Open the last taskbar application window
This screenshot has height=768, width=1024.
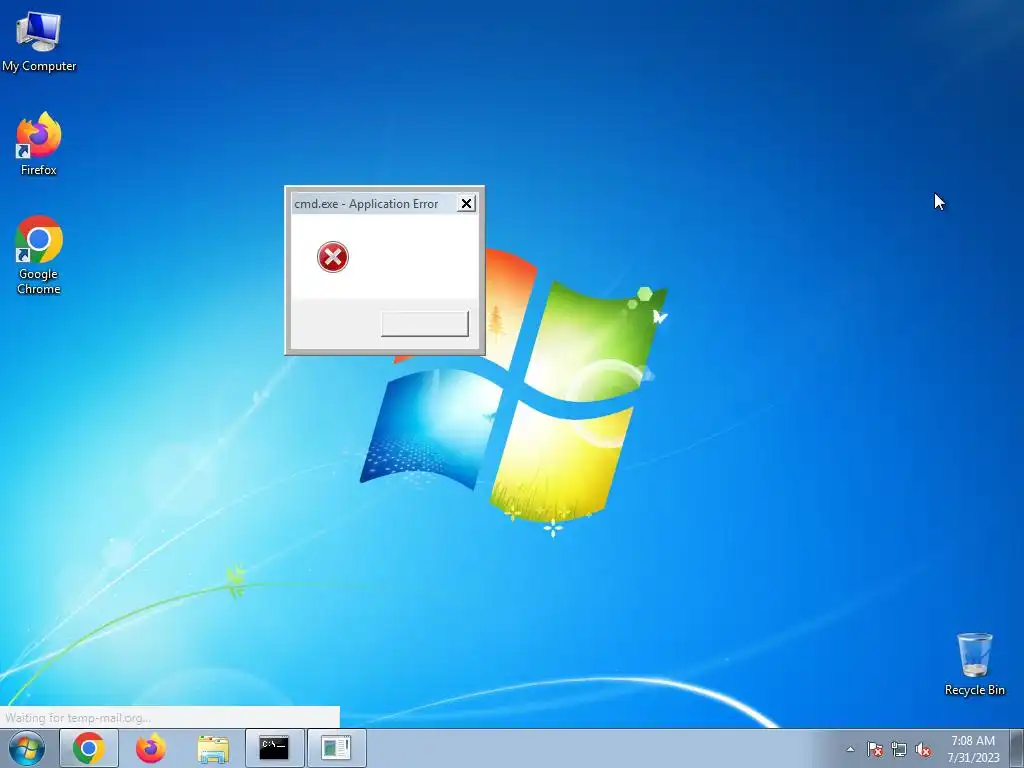click(336, 748)
